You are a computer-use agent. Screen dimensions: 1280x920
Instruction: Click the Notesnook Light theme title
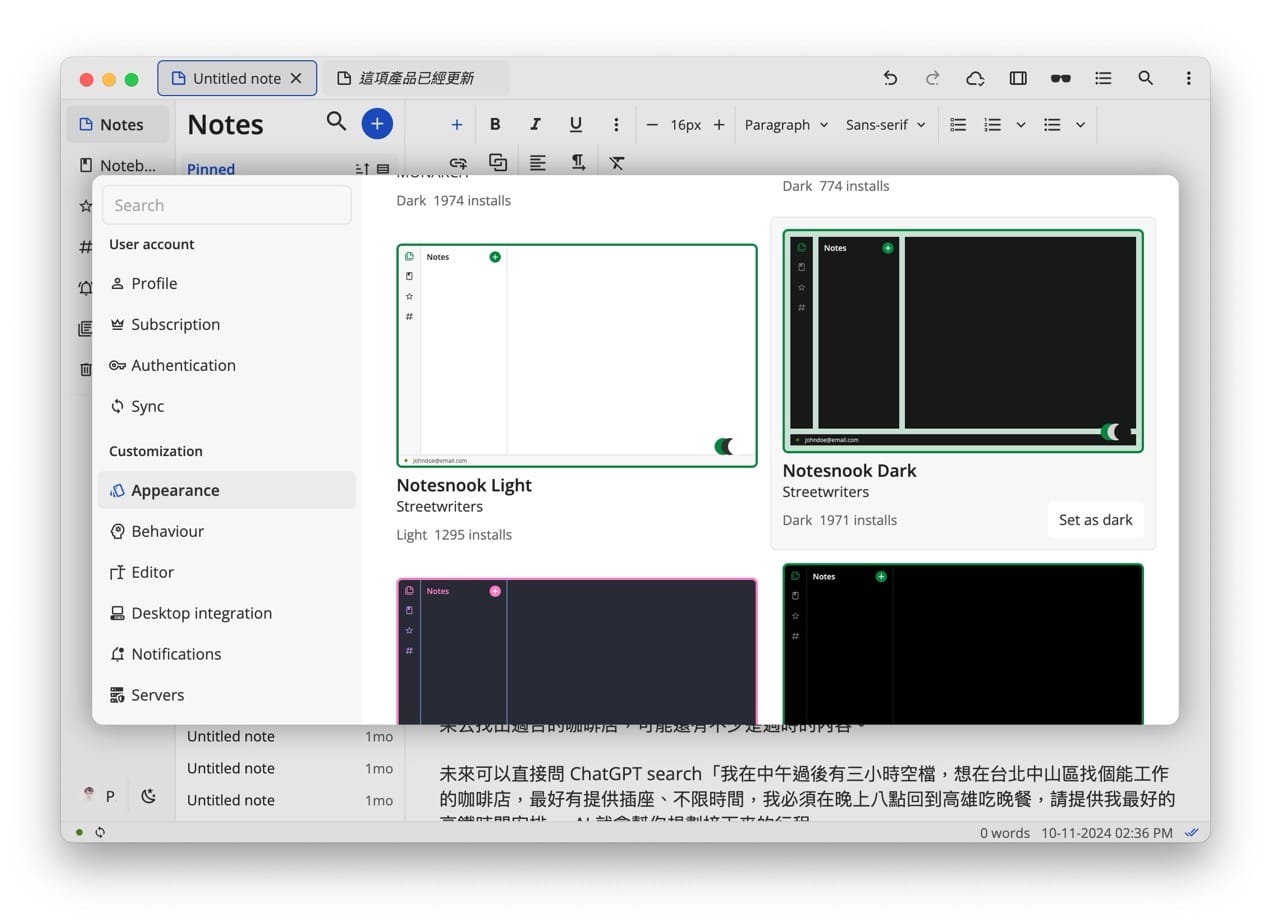(x=464, y=485)
